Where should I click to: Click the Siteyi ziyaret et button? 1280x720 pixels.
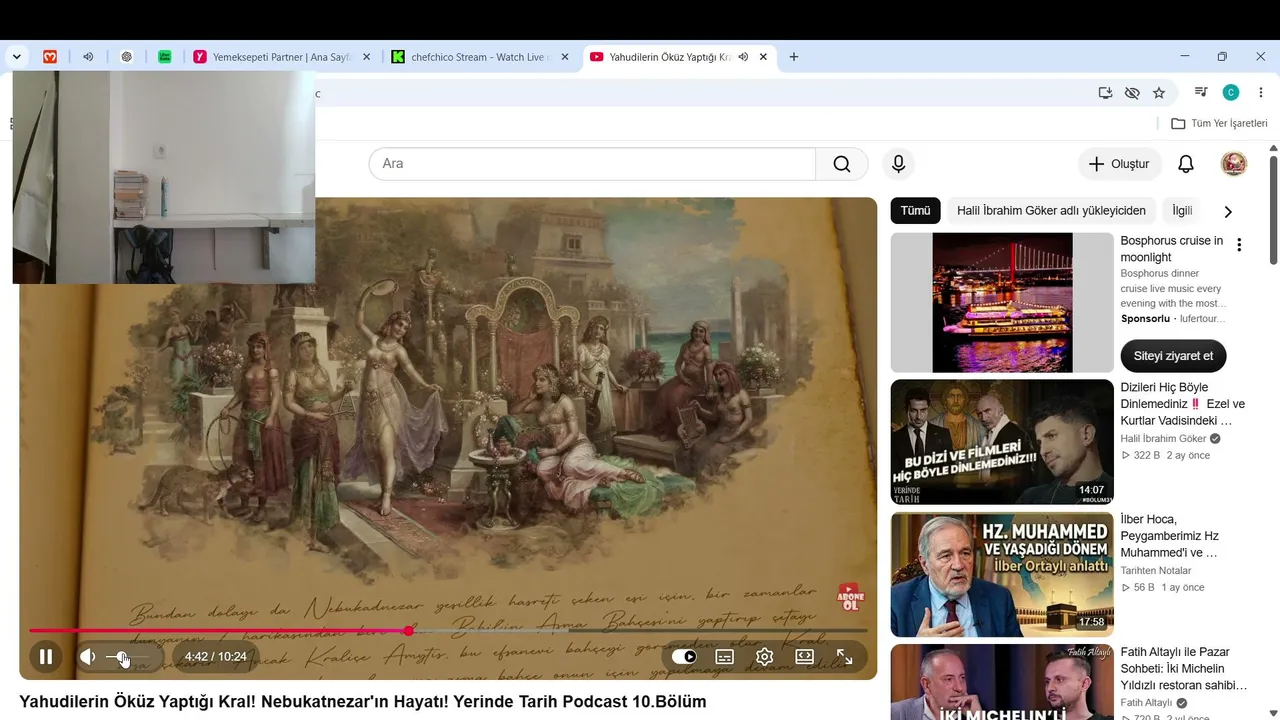click(1173, 356)
